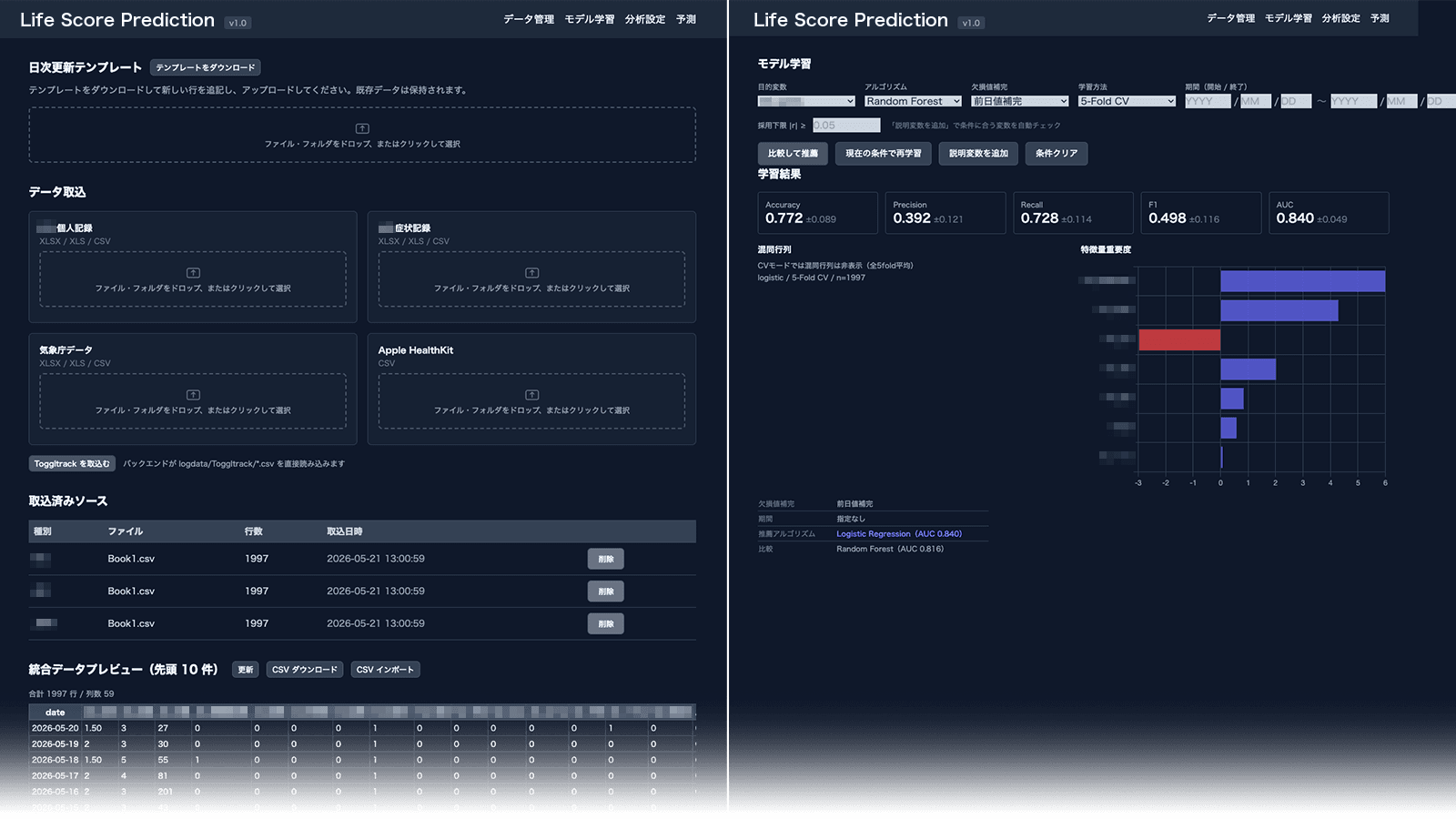The image size is (1456, 819).
Task: Open the 学習方法 dropdown showing 5-Fold CV
Action: 1127,101
